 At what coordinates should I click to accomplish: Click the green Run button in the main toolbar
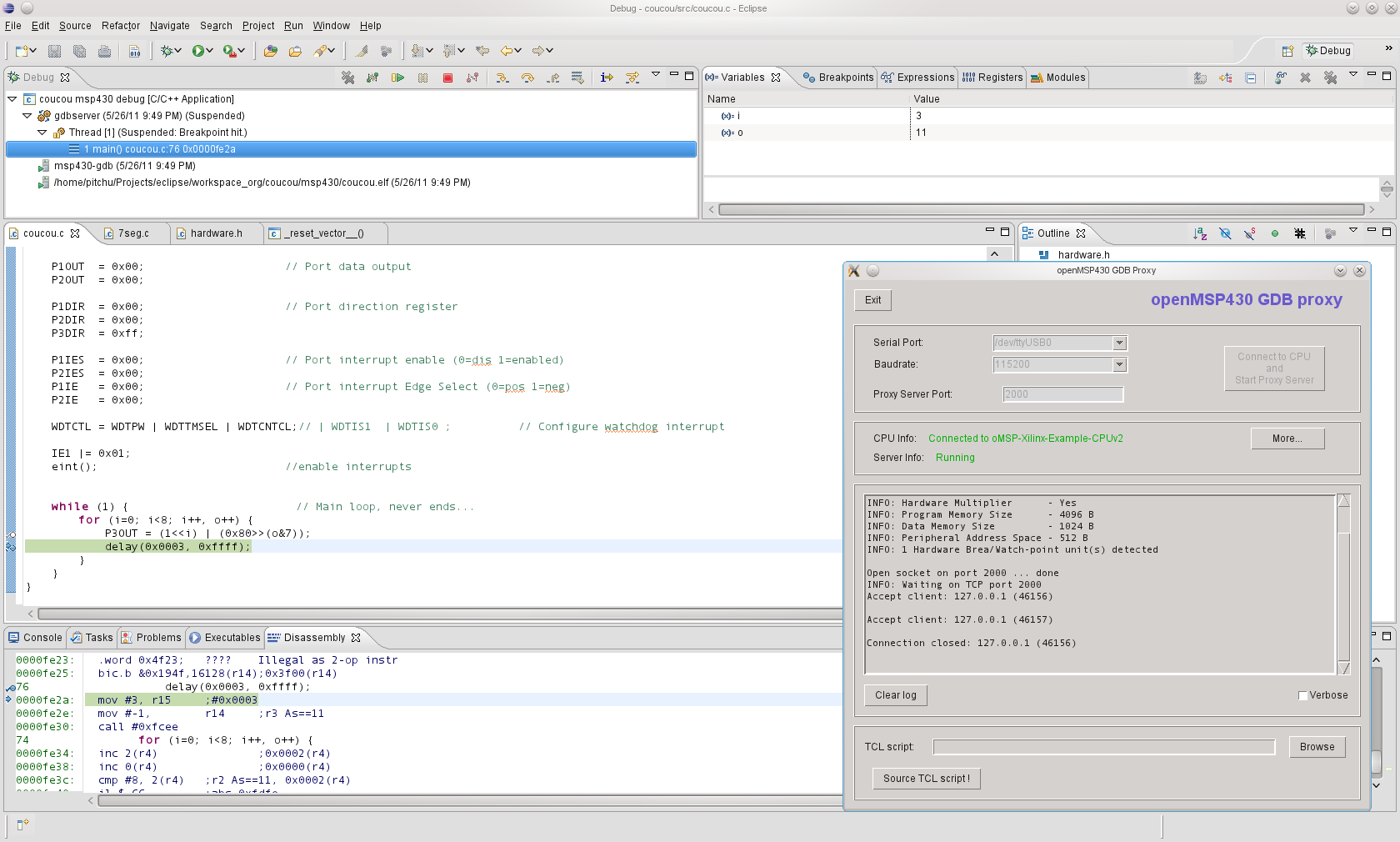click(x=198, y=51)
